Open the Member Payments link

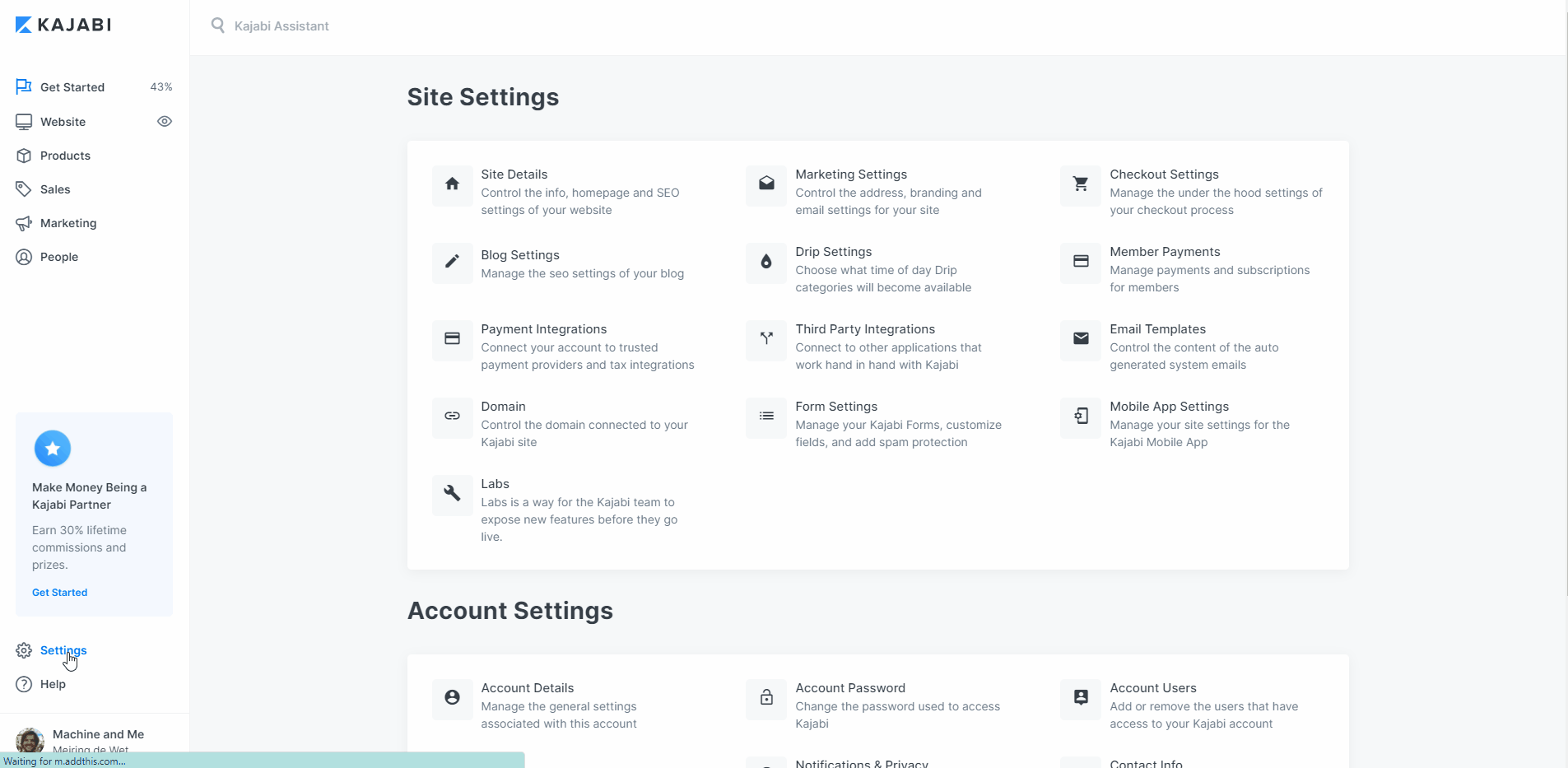tap(1165, 252)
